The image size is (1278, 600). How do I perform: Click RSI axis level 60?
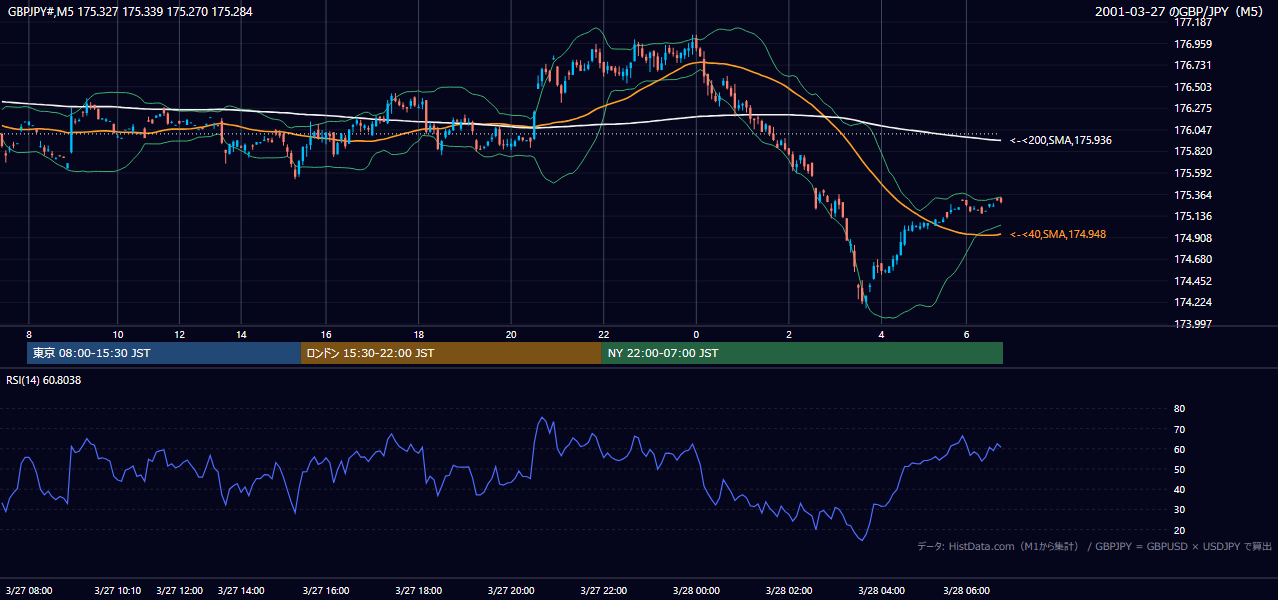[x=1179, y=449]
